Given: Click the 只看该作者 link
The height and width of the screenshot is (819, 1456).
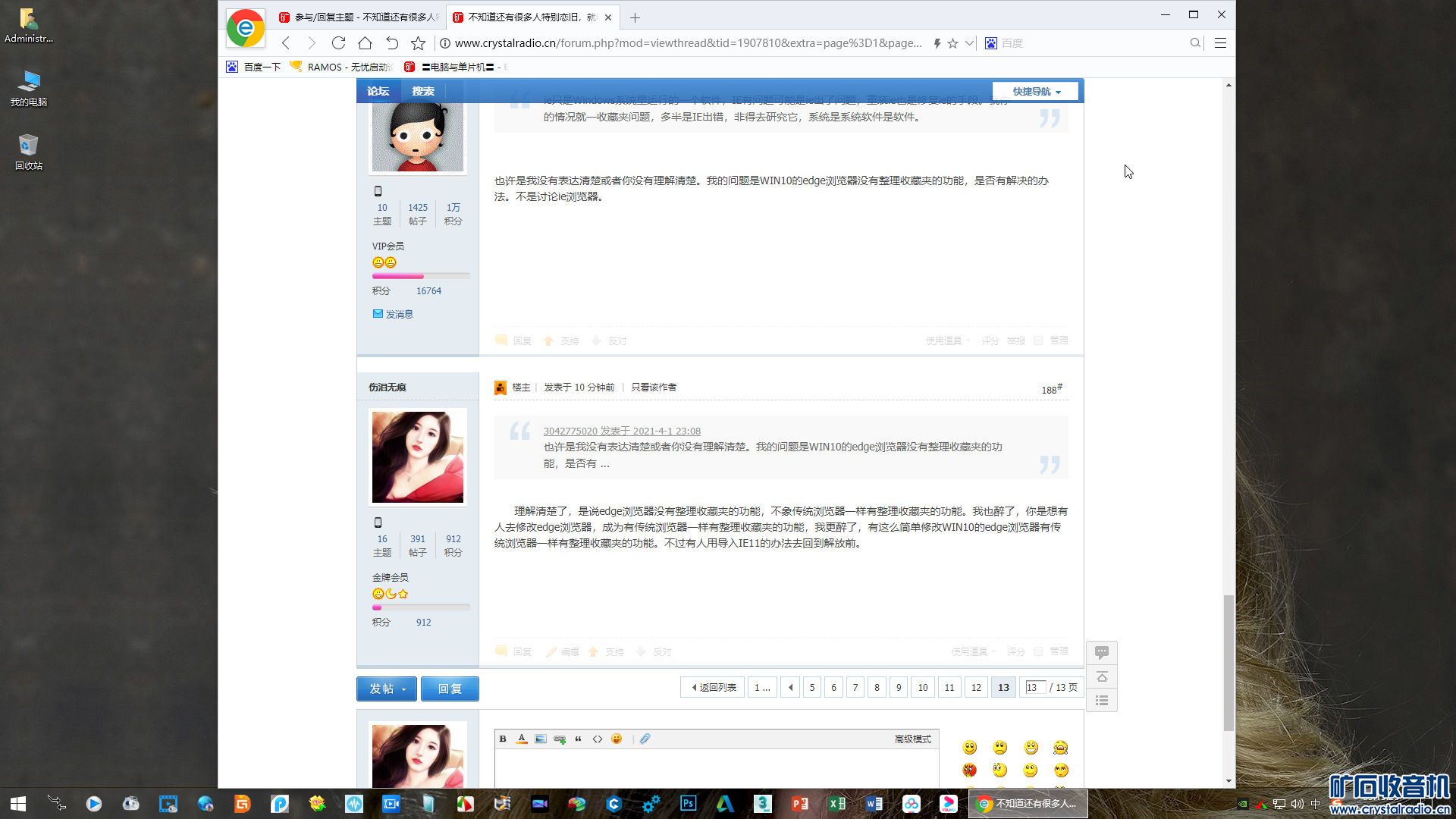Looking at the screenshot, I should pos(654,387).
